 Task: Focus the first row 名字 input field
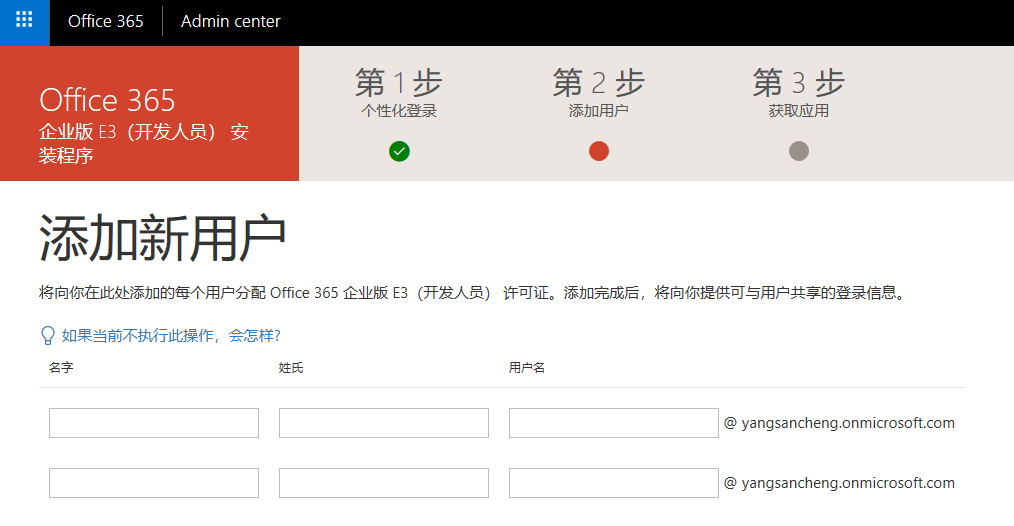coord(154,422)
